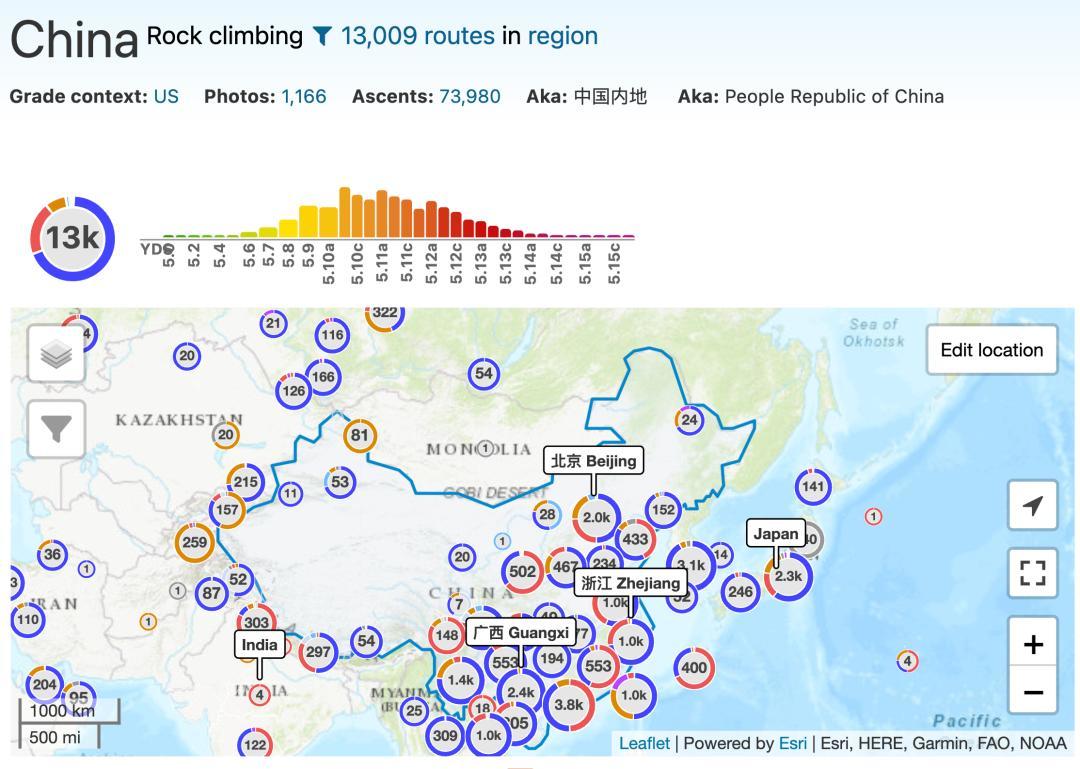This screenshot has height=769, width=1080.
Task: Click the locate-me arrow on map
Action: pos(1032,505)
